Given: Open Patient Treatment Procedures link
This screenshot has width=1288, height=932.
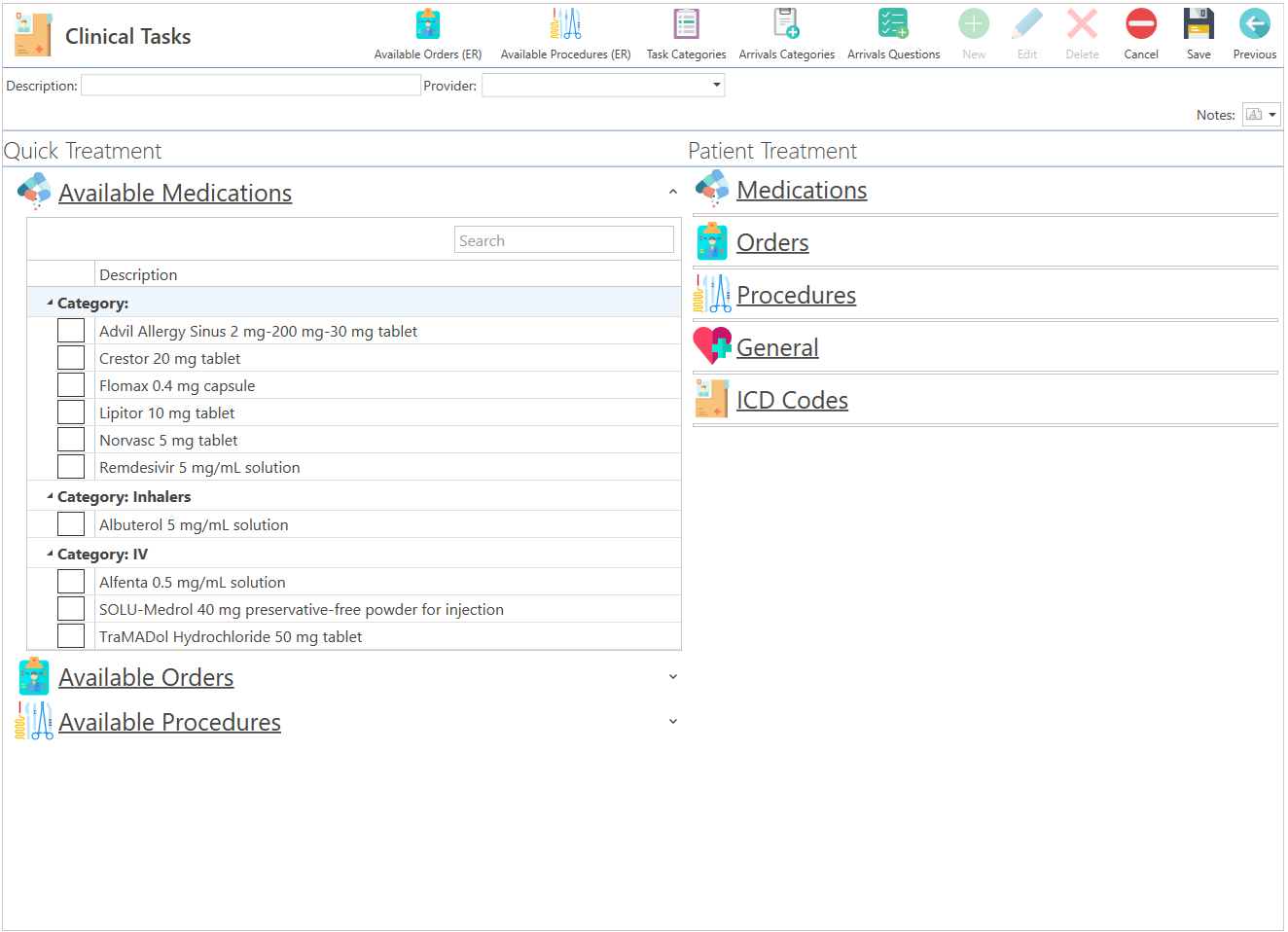Looking at the screenshot, I should click(796, 295).
